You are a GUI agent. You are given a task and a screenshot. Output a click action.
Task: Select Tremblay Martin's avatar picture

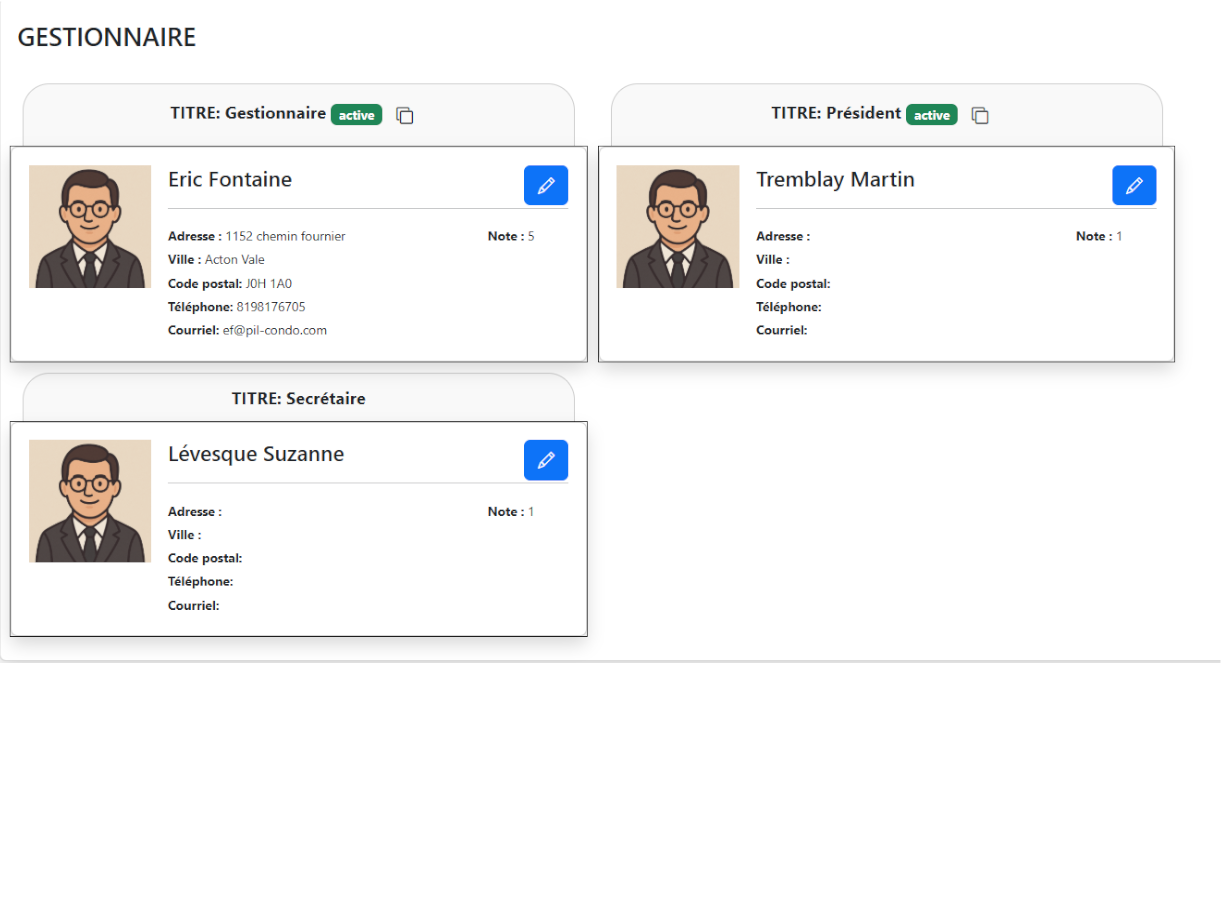point(677,227)
